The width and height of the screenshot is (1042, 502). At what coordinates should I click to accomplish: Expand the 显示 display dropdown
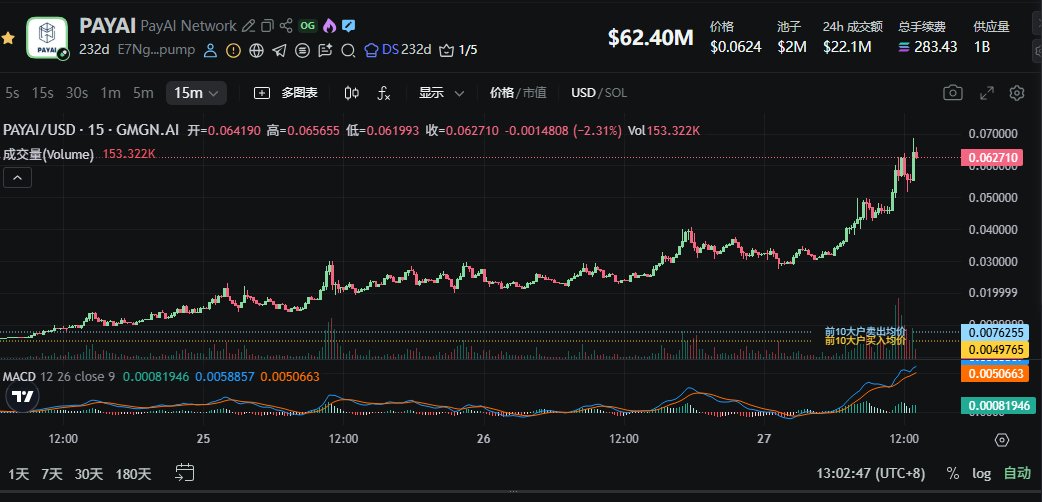441,93
